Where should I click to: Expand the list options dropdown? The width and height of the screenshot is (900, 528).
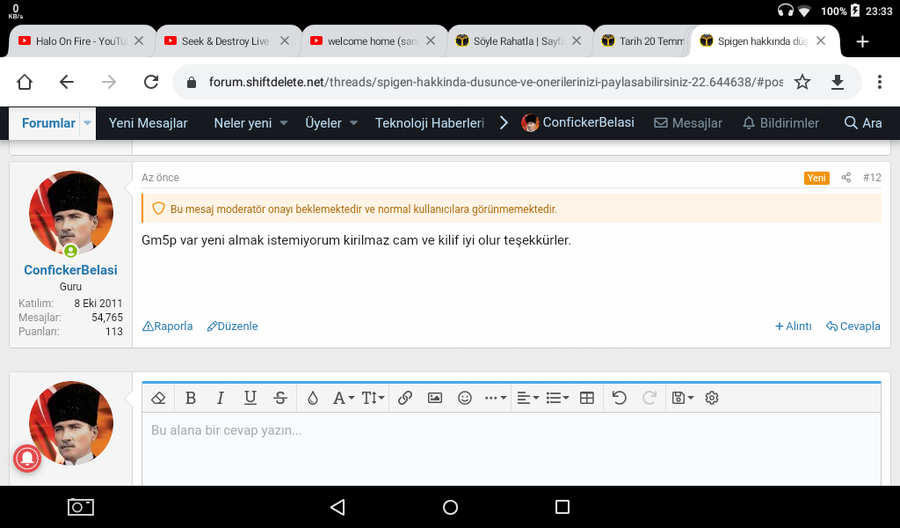557,398
